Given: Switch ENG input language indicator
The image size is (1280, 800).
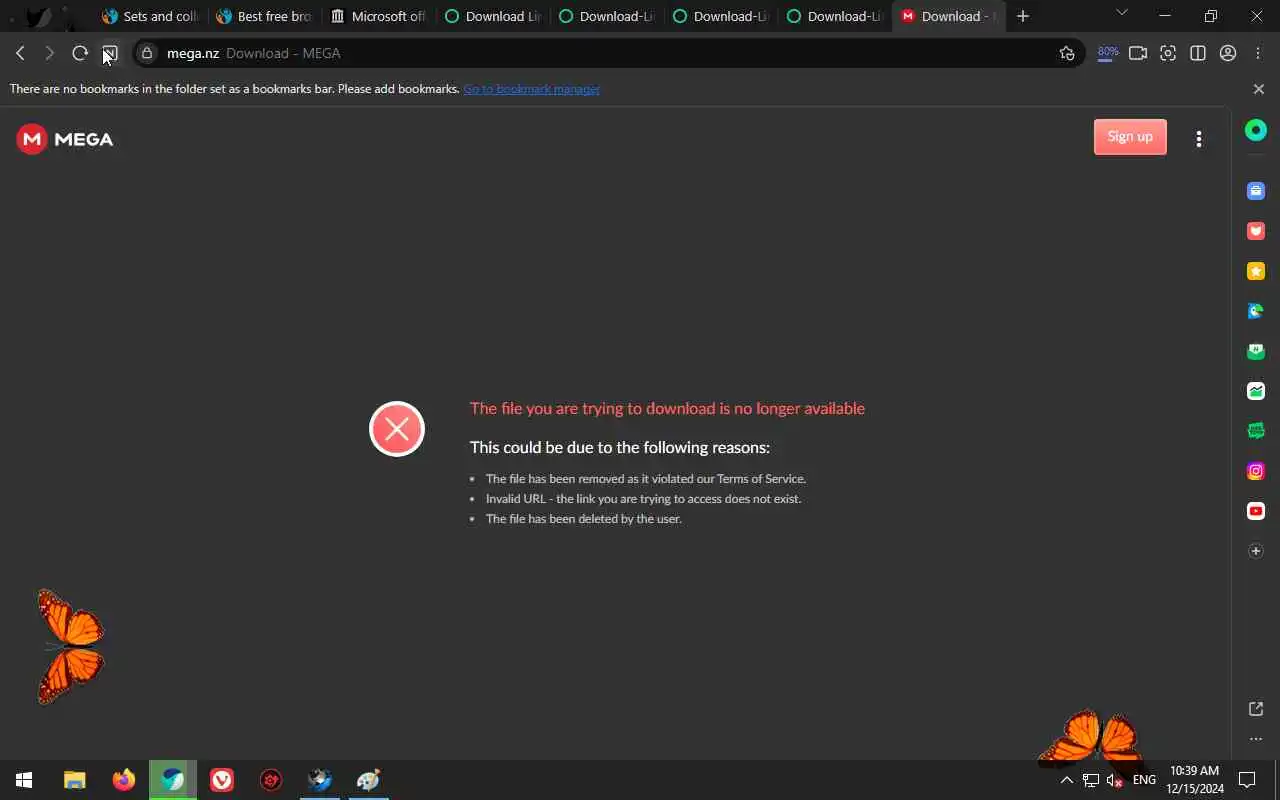Looking at the screenshot, I should (1144, 780).
